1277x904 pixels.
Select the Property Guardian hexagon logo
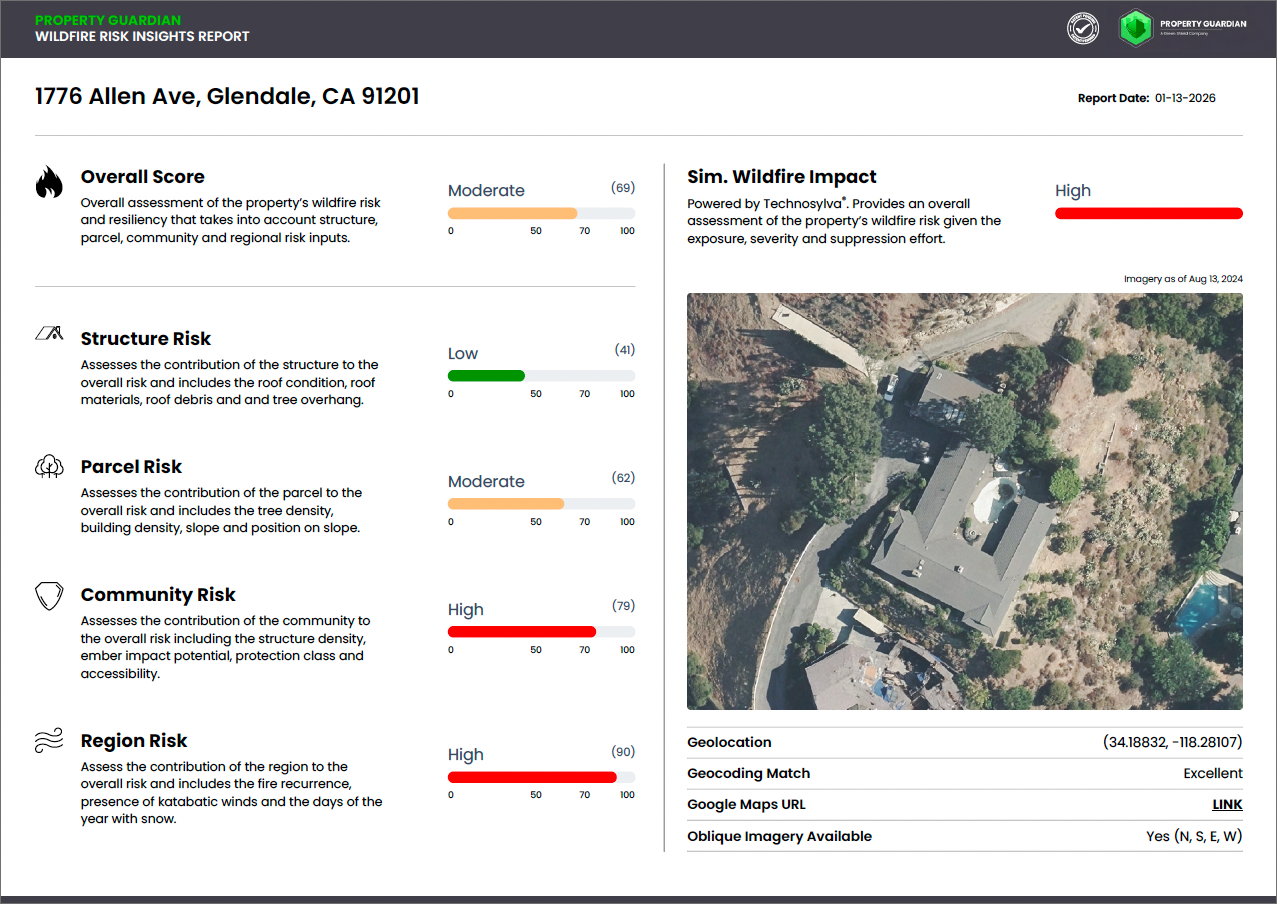click(1136, 28)
